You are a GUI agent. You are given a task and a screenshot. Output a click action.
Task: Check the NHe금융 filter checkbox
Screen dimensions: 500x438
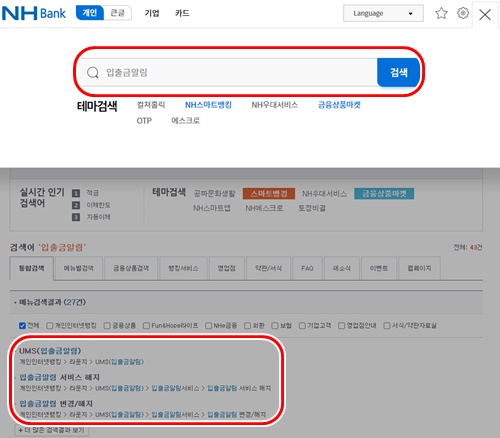(x=209, y=326)
